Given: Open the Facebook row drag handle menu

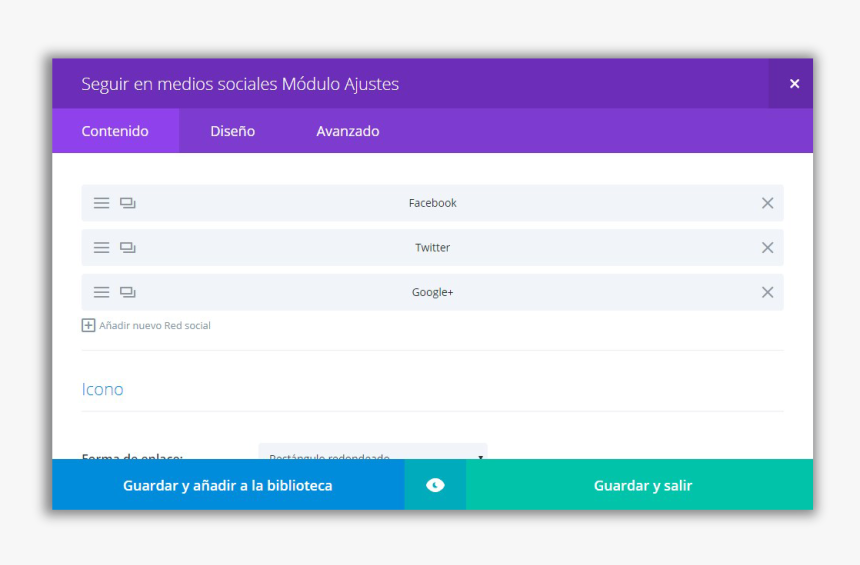Looking at the screenshot, I should 101,203.
